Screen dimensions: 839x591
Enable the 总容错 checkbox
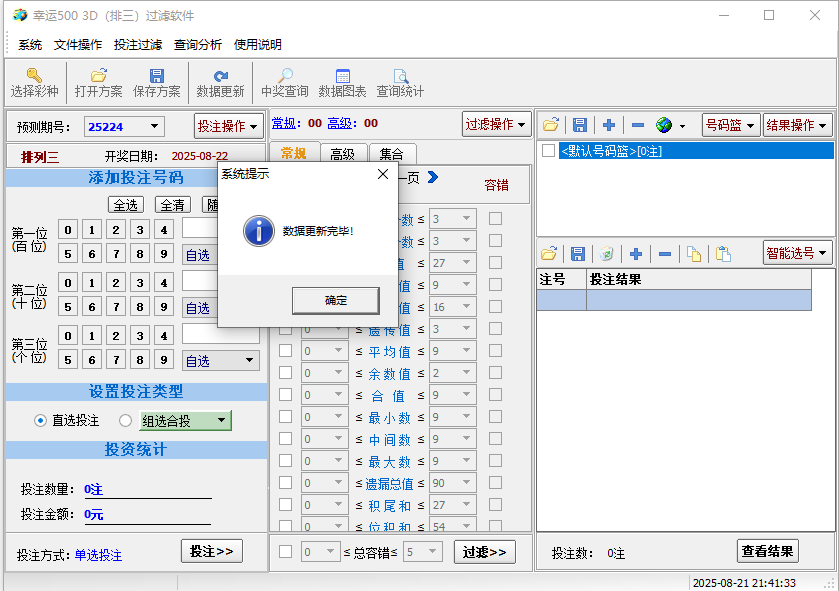286,551
